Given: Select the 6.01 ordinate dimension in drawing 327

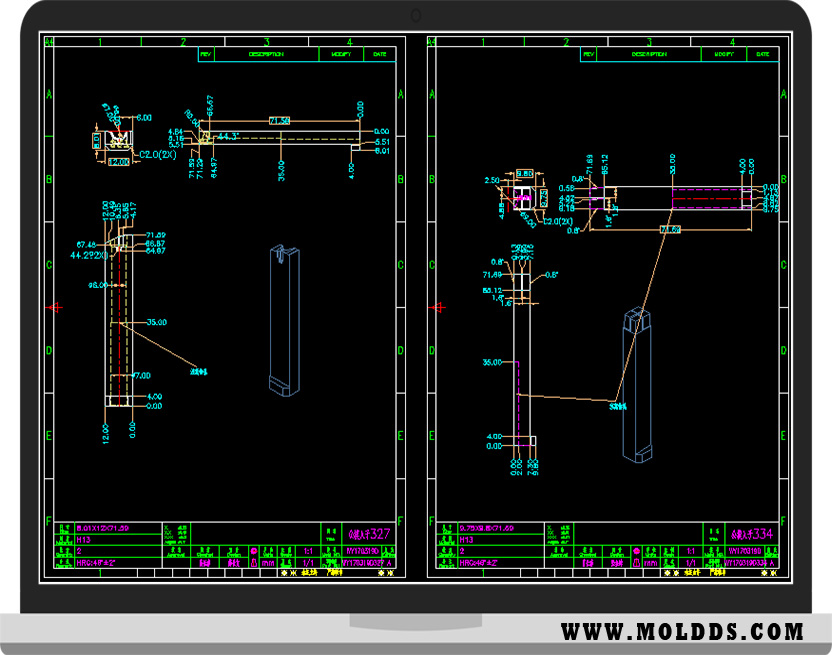Looking at the screenshot, I should tap(382, 151).
